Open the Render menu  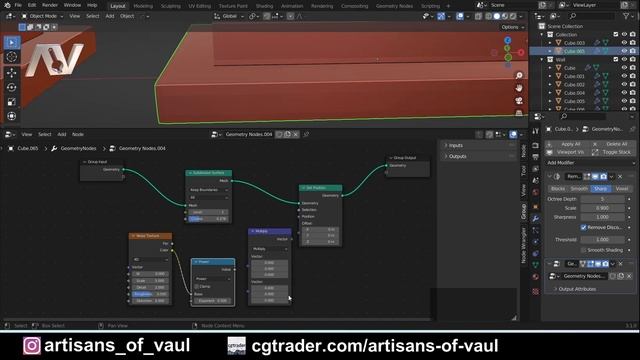click(50, 5)
